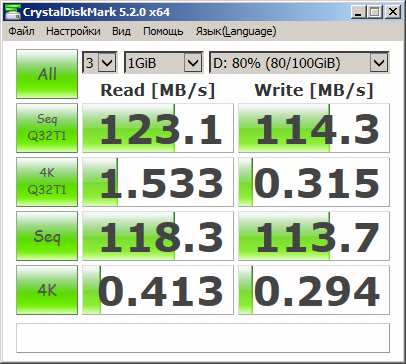Select the 4K read value 0.413

coord(158,290)
